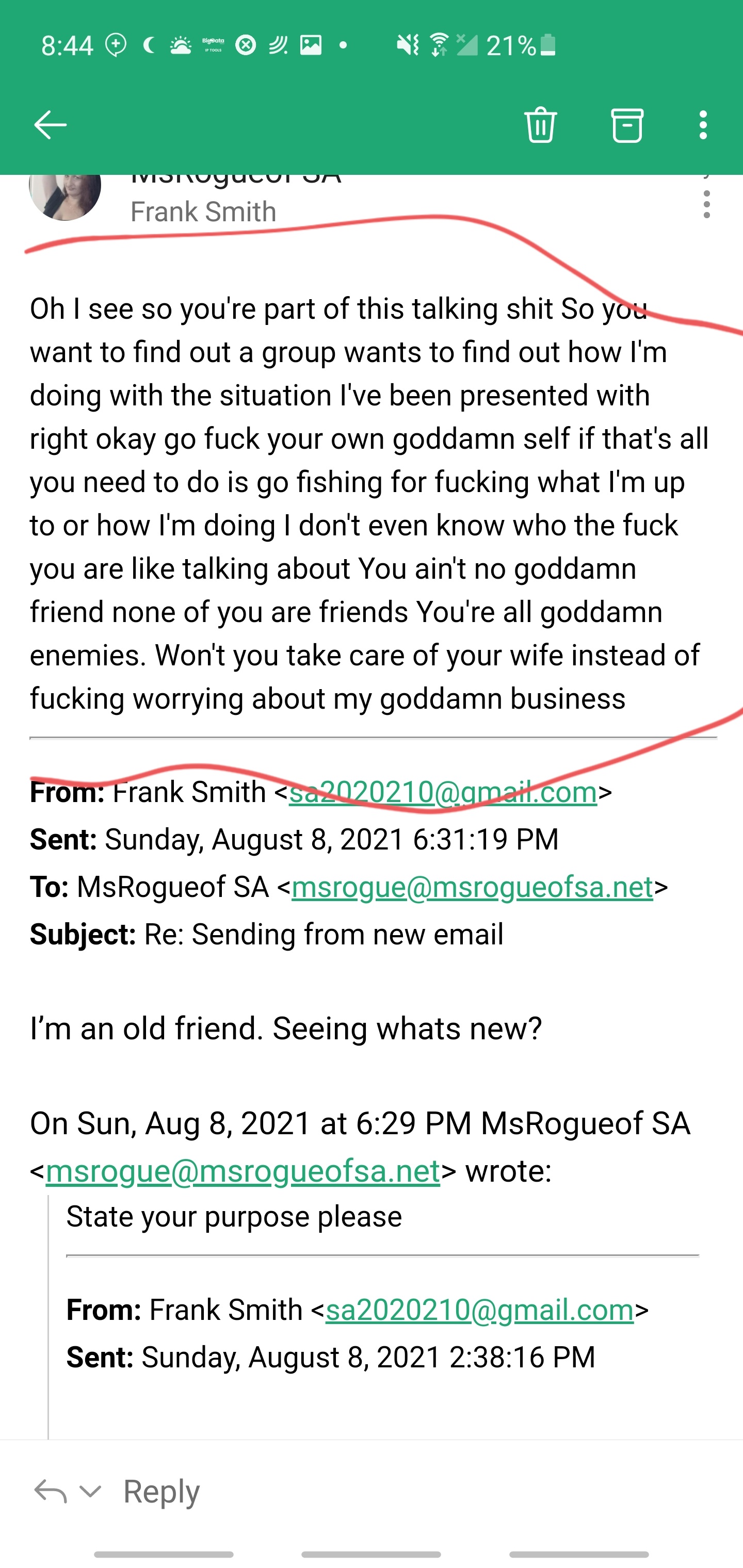Screen dimensions: 743x1568
Task: Tap the image notification icon
Action: click(311, 46)
